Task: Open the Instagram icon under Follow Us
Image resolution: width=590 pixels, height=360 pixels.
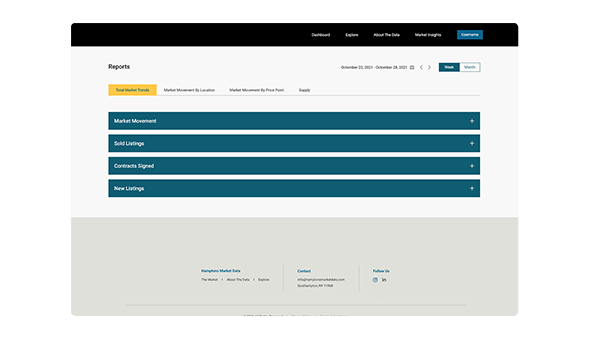Action: [375, 280]
